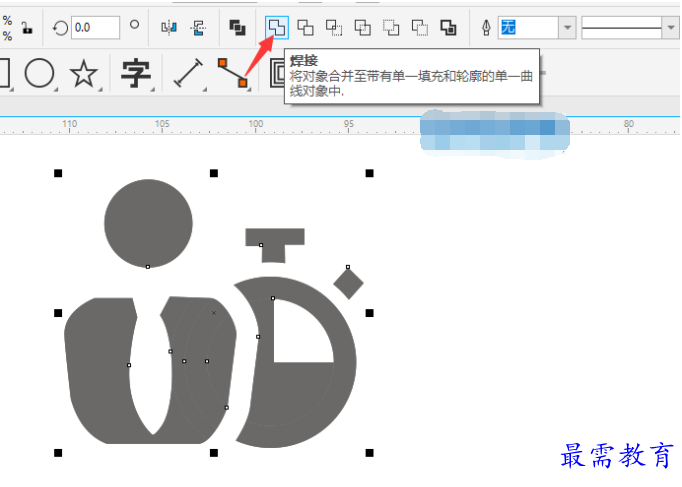This screenshot has height=487, width=682.
Task: Click the Simplify shaping button
Action: [362, 28]
